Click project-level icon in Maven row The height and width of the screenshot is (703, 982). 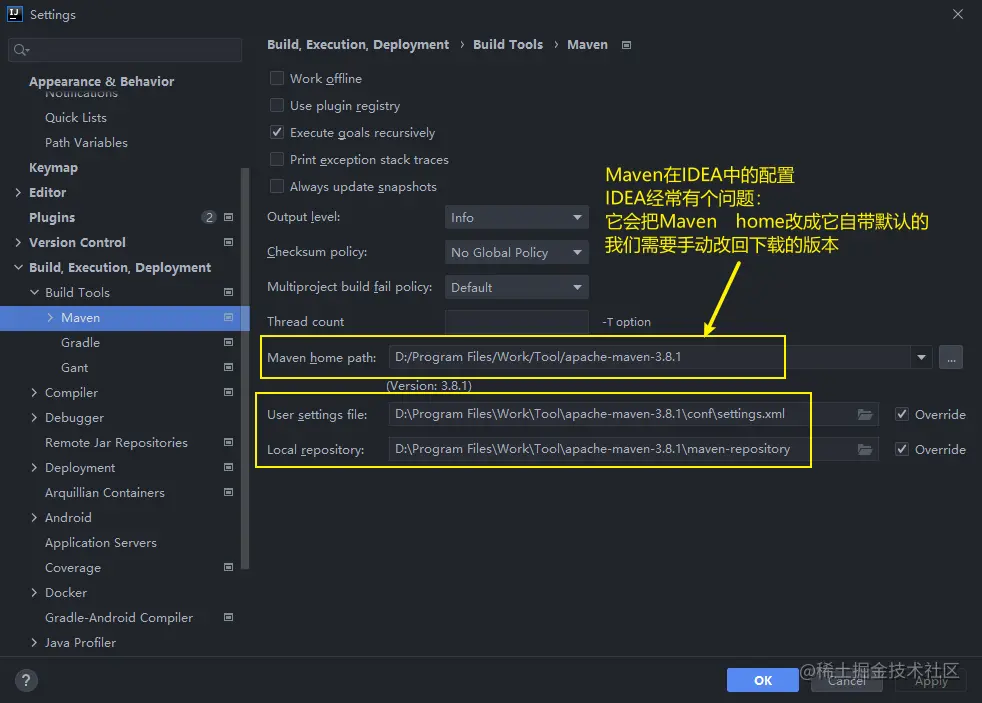(x=229, y=317)
